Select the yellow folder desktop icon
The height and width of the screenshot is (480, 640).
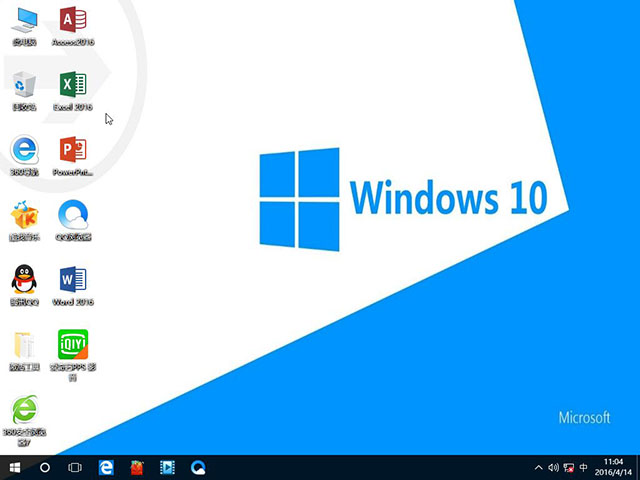point(24,345)
